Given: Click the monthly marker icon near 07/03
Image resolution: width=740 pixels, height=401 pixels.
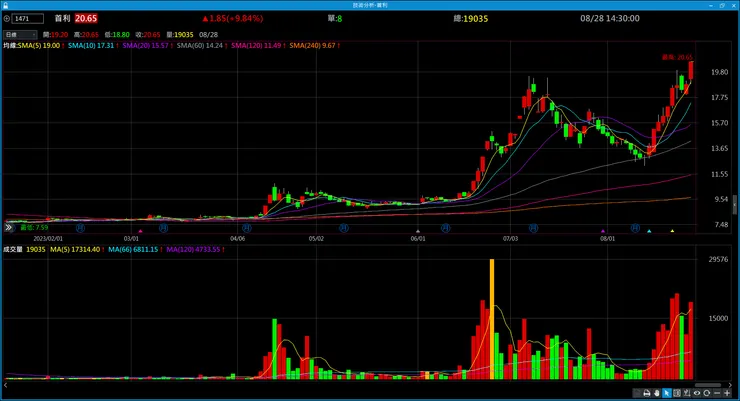Looking at the screenshot, I should [533, 228].
